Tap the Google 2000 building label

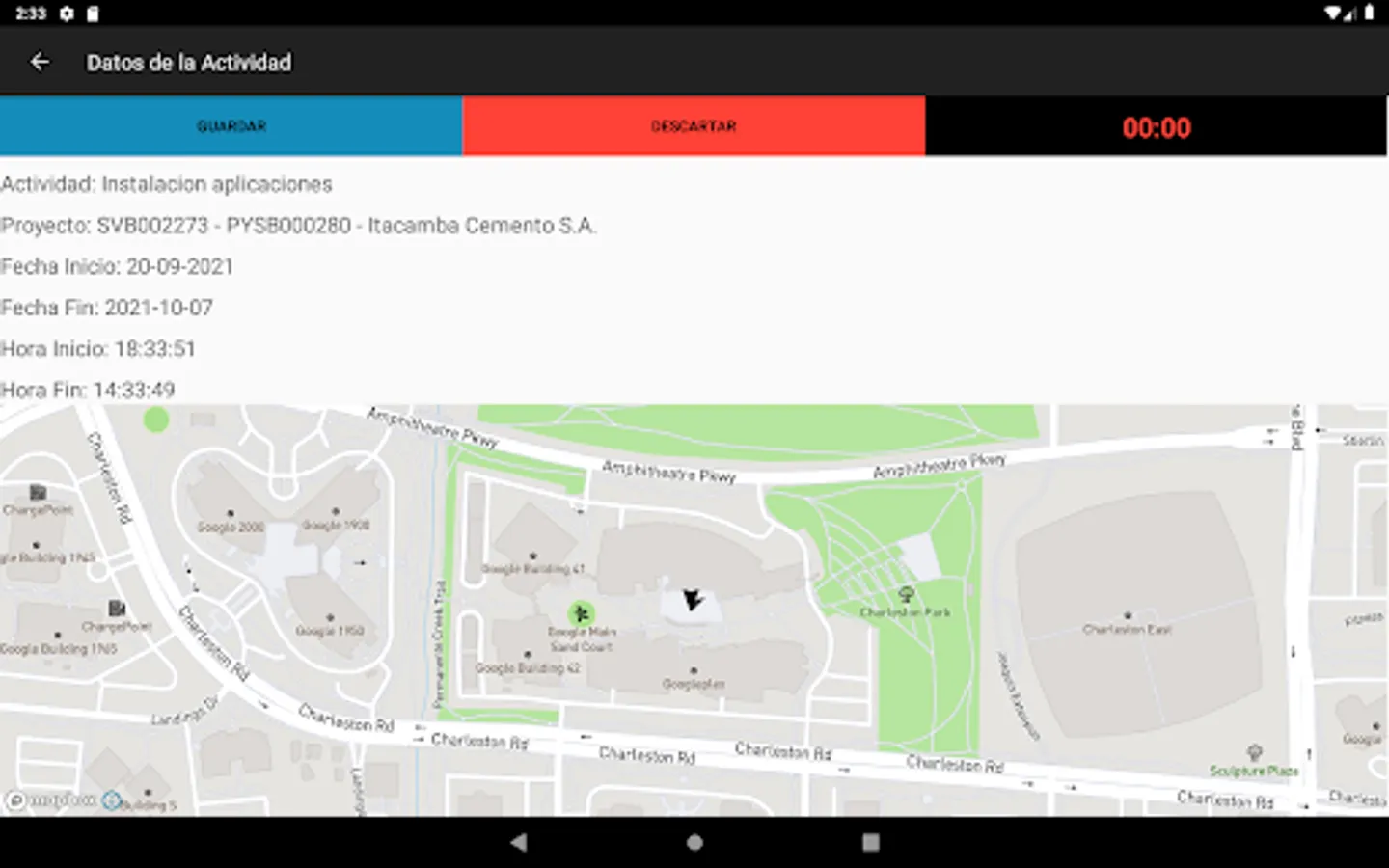[x=231, y=527]
